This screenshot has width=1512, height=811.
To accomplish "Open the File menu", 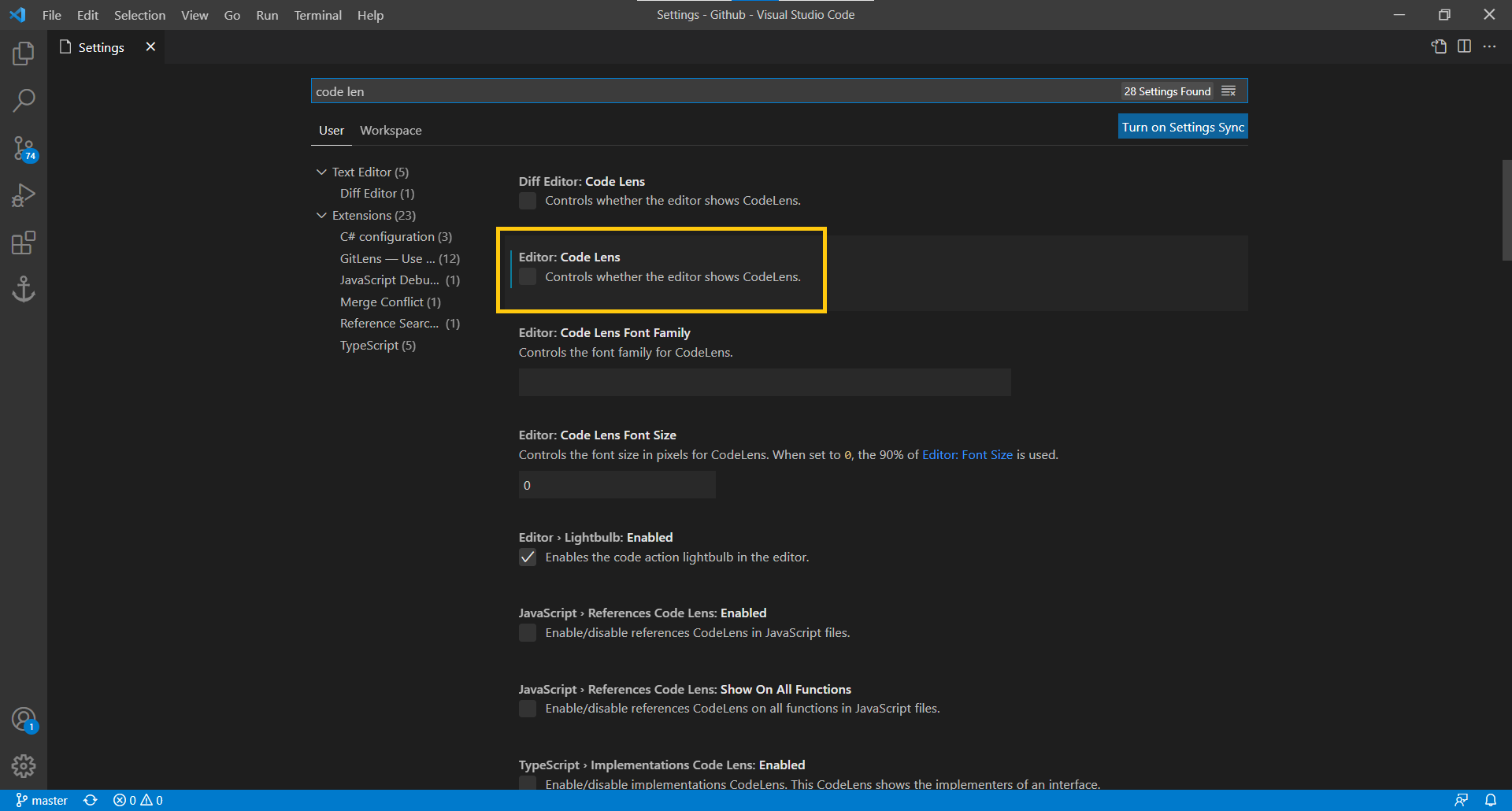I will tap(52, 15).
